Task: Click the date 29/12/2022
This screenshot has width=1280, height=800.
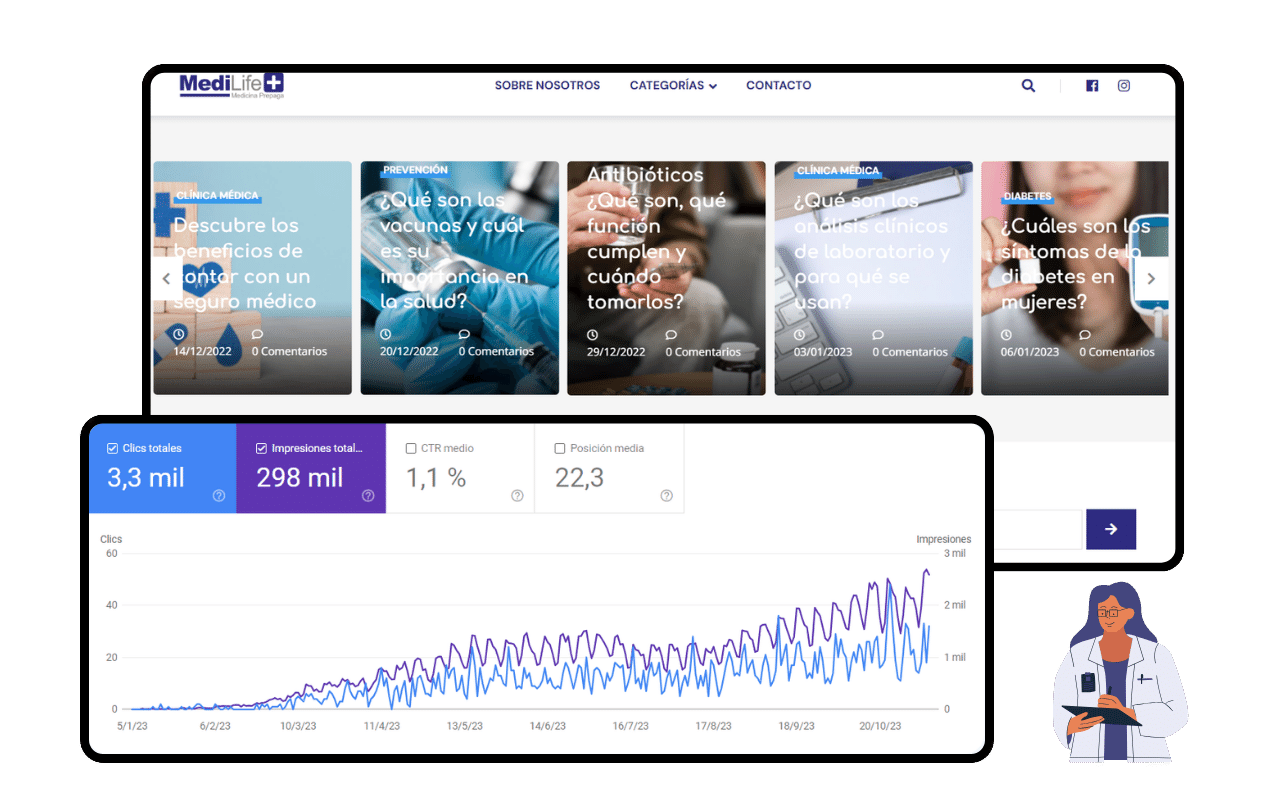Action: pos(615,352)
